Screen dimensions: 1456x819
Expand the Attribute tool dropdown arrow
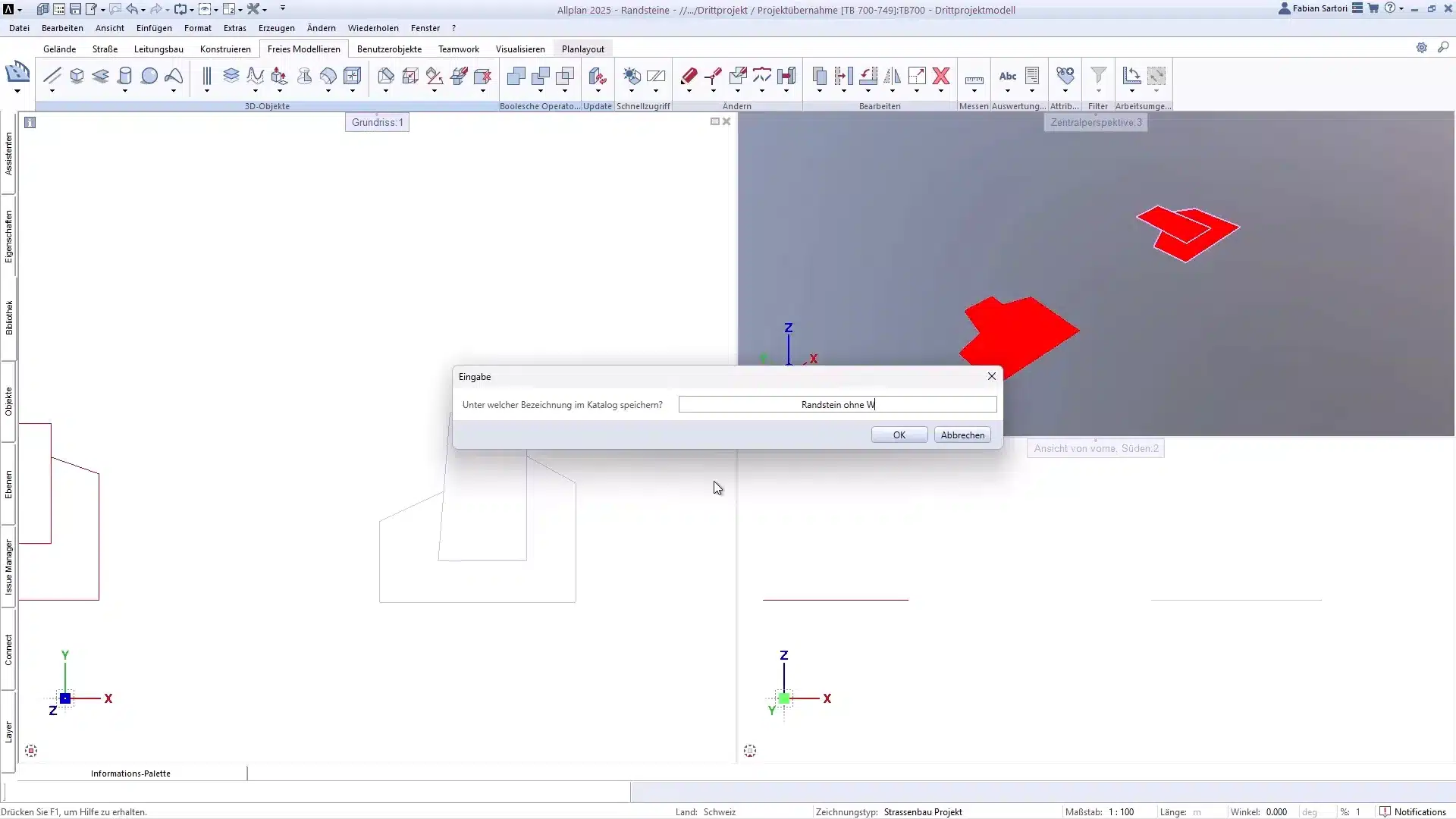pos(1065,90)
